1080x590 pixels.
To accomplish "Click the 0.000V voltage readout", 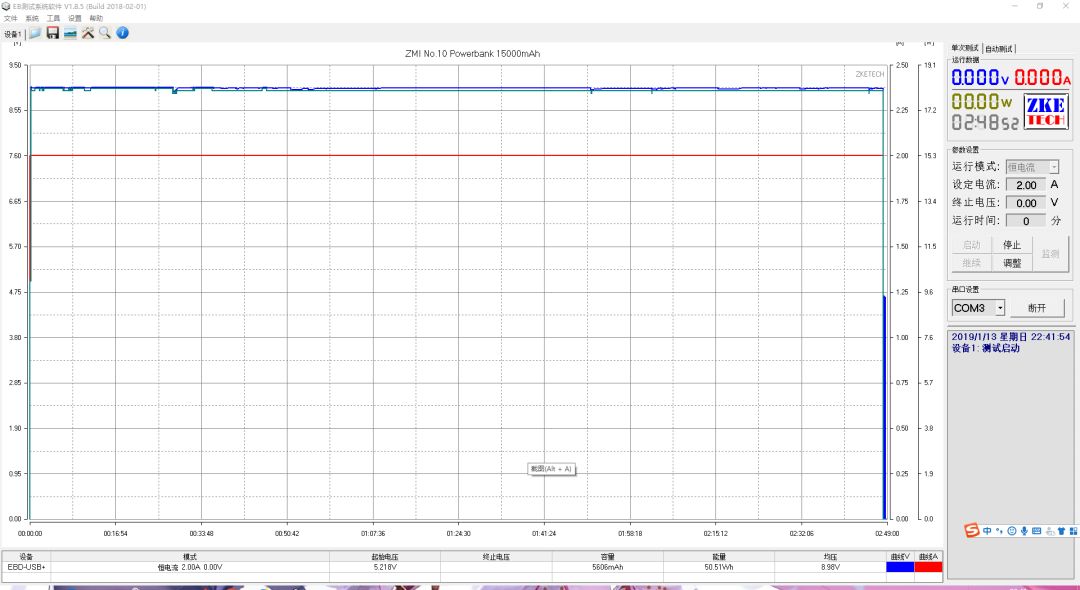I will point(980,78).
